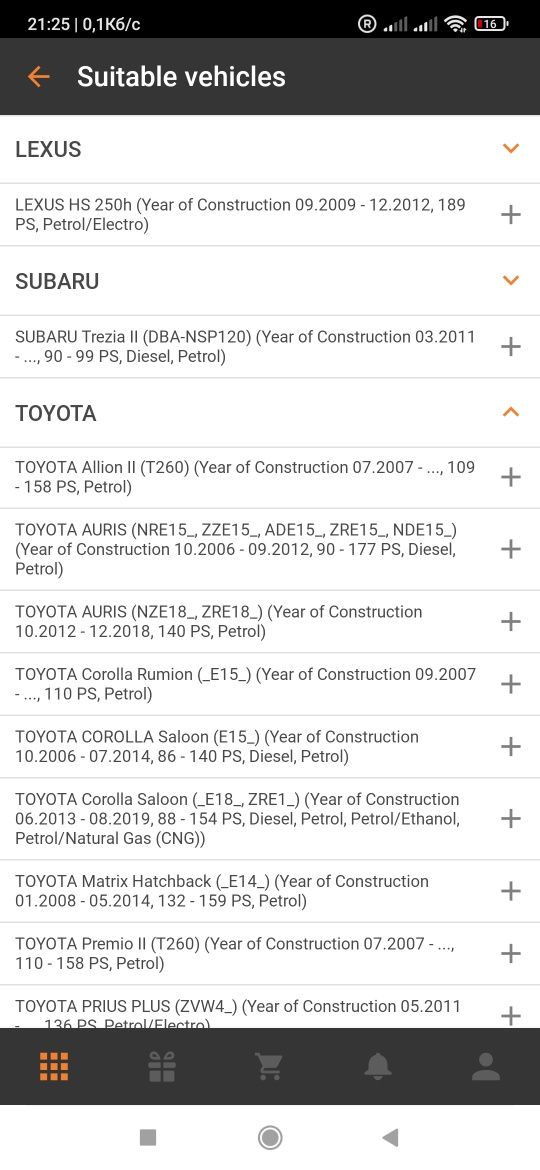Tap the Android recent apps square
Image resolution: width=540 pixels, height=1170 pixels.
[x=148, y=1137]
